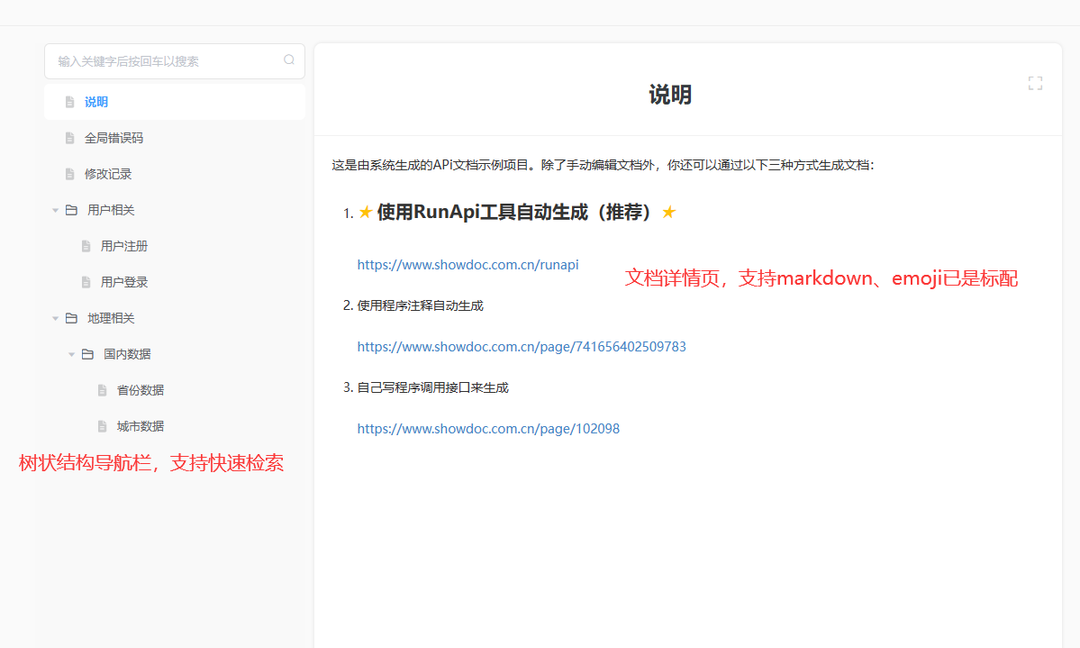Open the link ending in 102098
1080x648 pixels.
click(x=488, y=428)
